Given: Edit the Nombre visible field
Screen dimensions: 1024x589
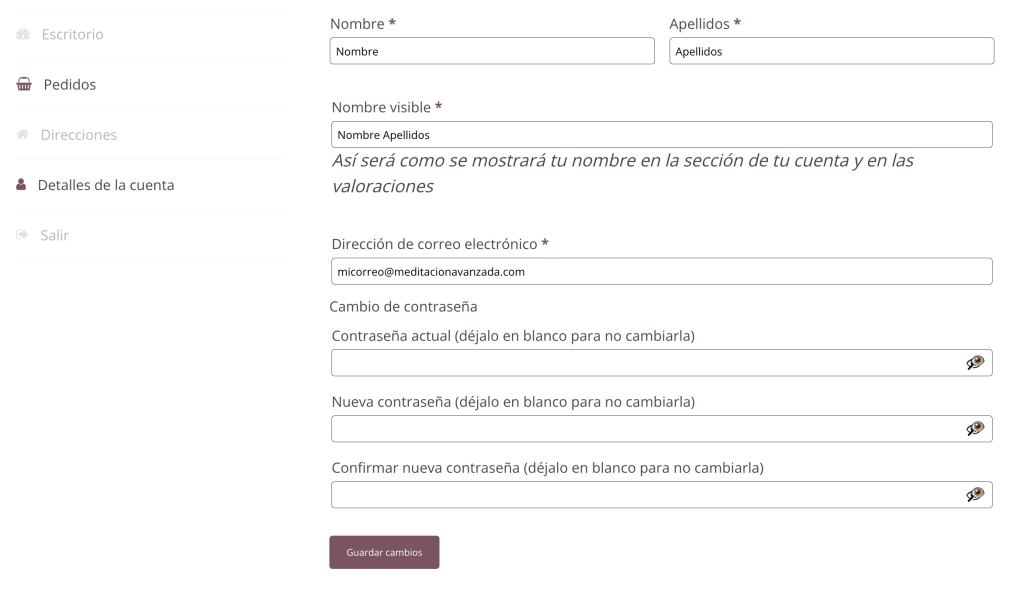Looking at the screenshot, I should pos(660,135).
